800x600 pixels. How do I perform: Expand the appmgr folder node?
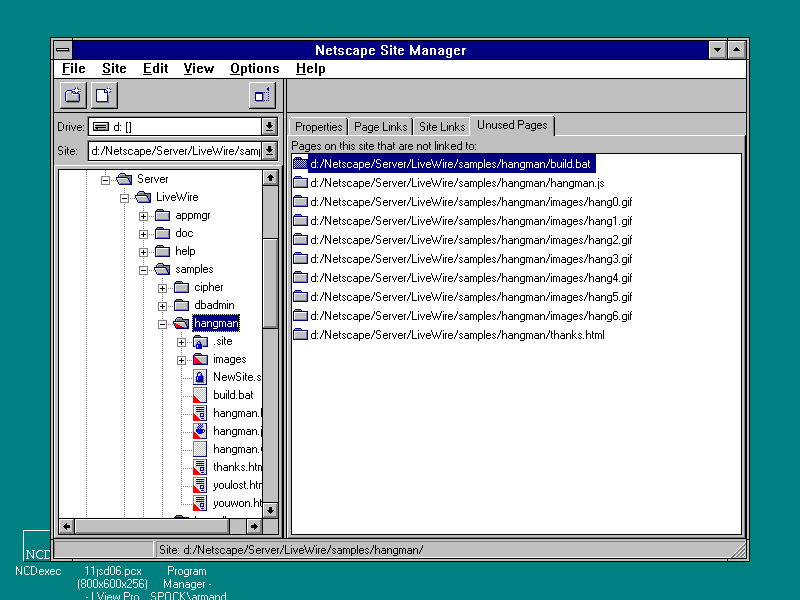pyautogui.click(x=143, y=216)
